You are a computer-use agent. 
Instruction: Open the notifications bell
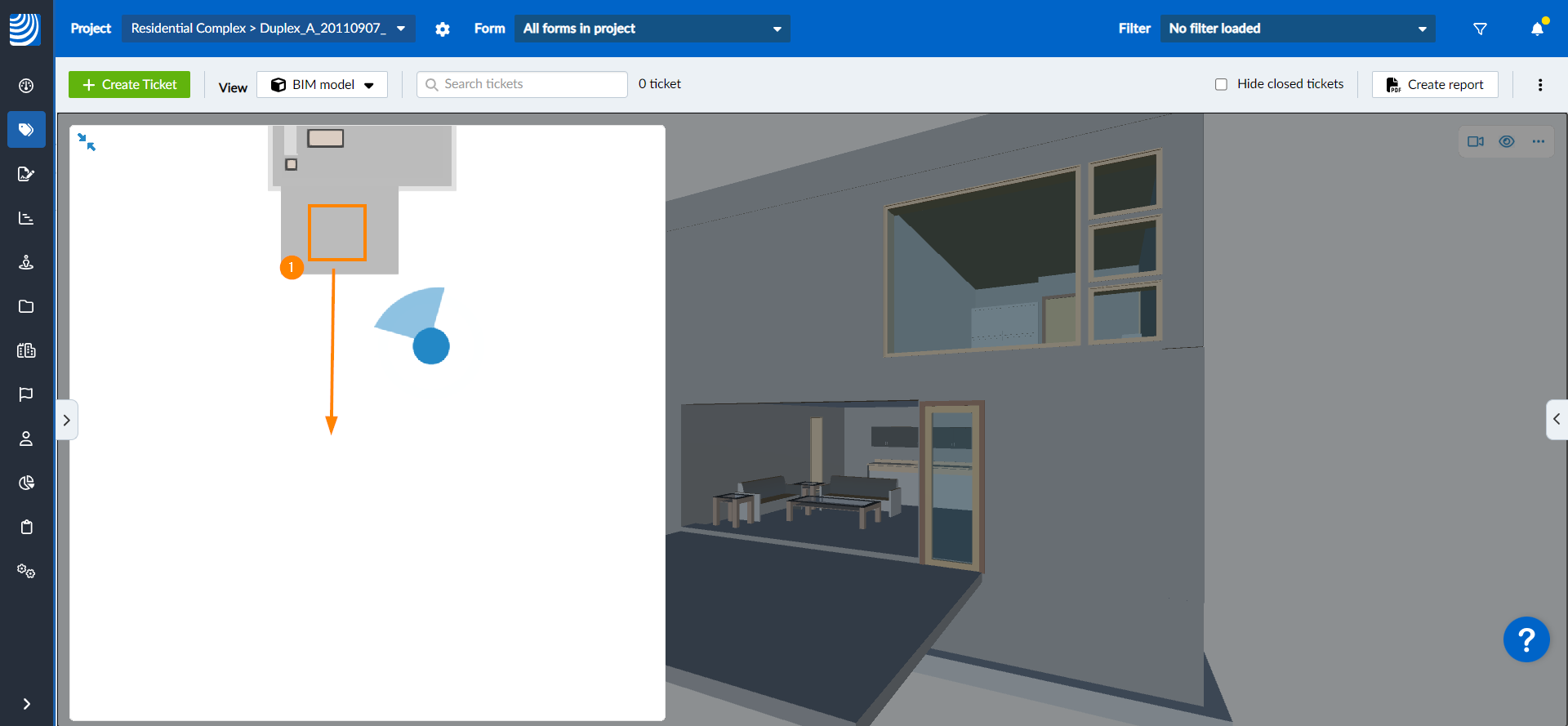coord(1537,29)
